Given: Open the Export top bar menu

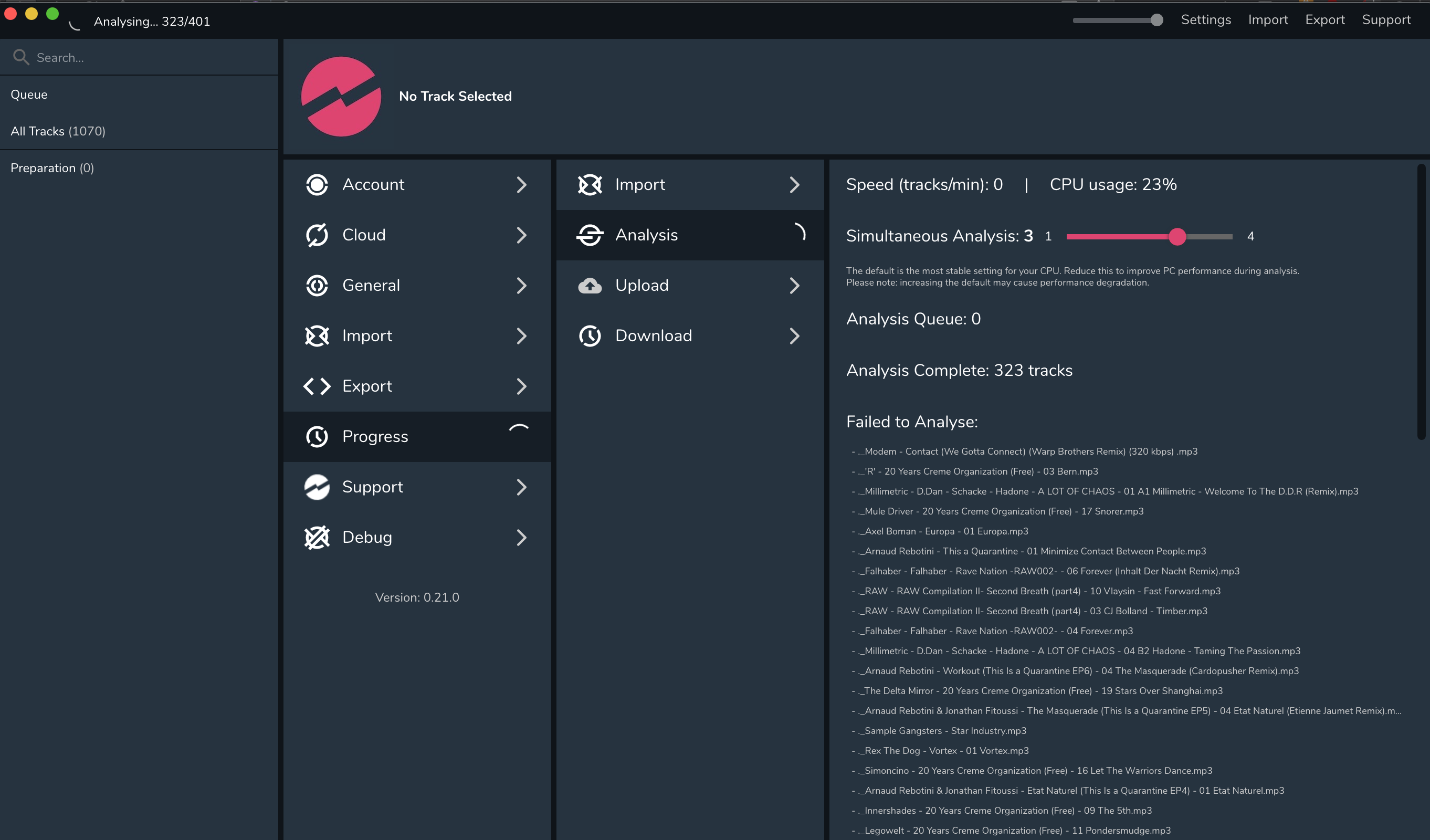Looking at the screenshot, I should click(x=1324, y=20).
